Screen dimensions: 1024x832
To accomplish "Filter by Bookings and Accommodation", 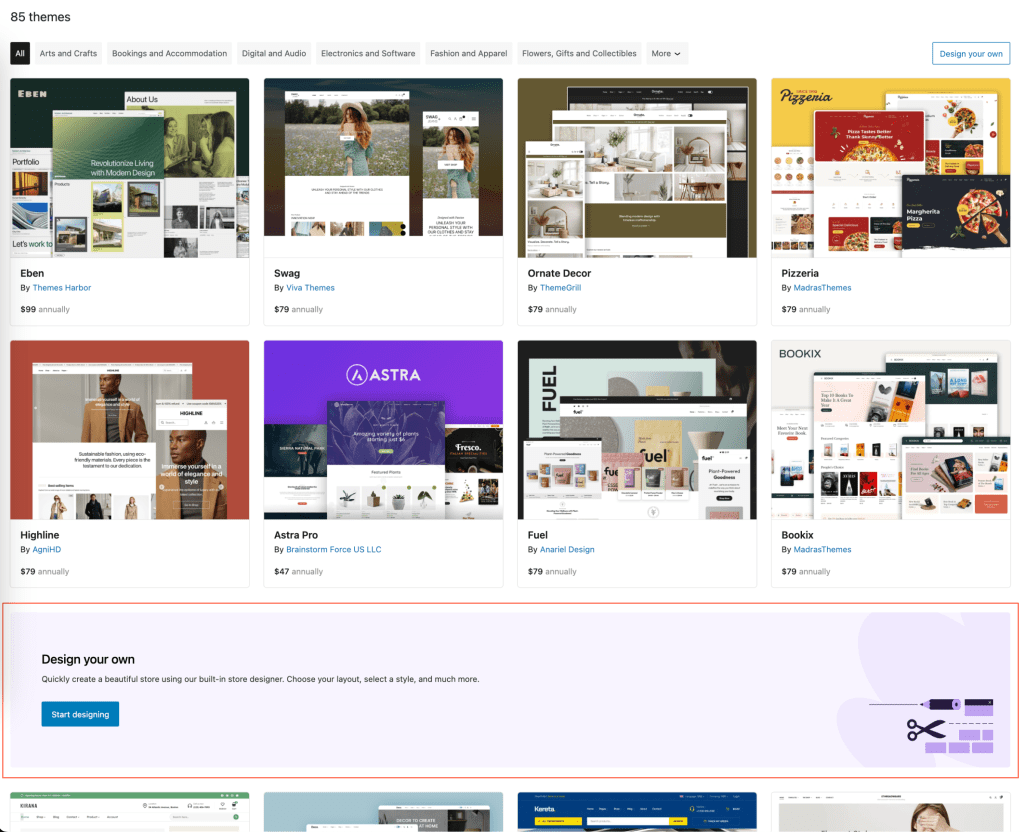I will [x=169, y=54].
